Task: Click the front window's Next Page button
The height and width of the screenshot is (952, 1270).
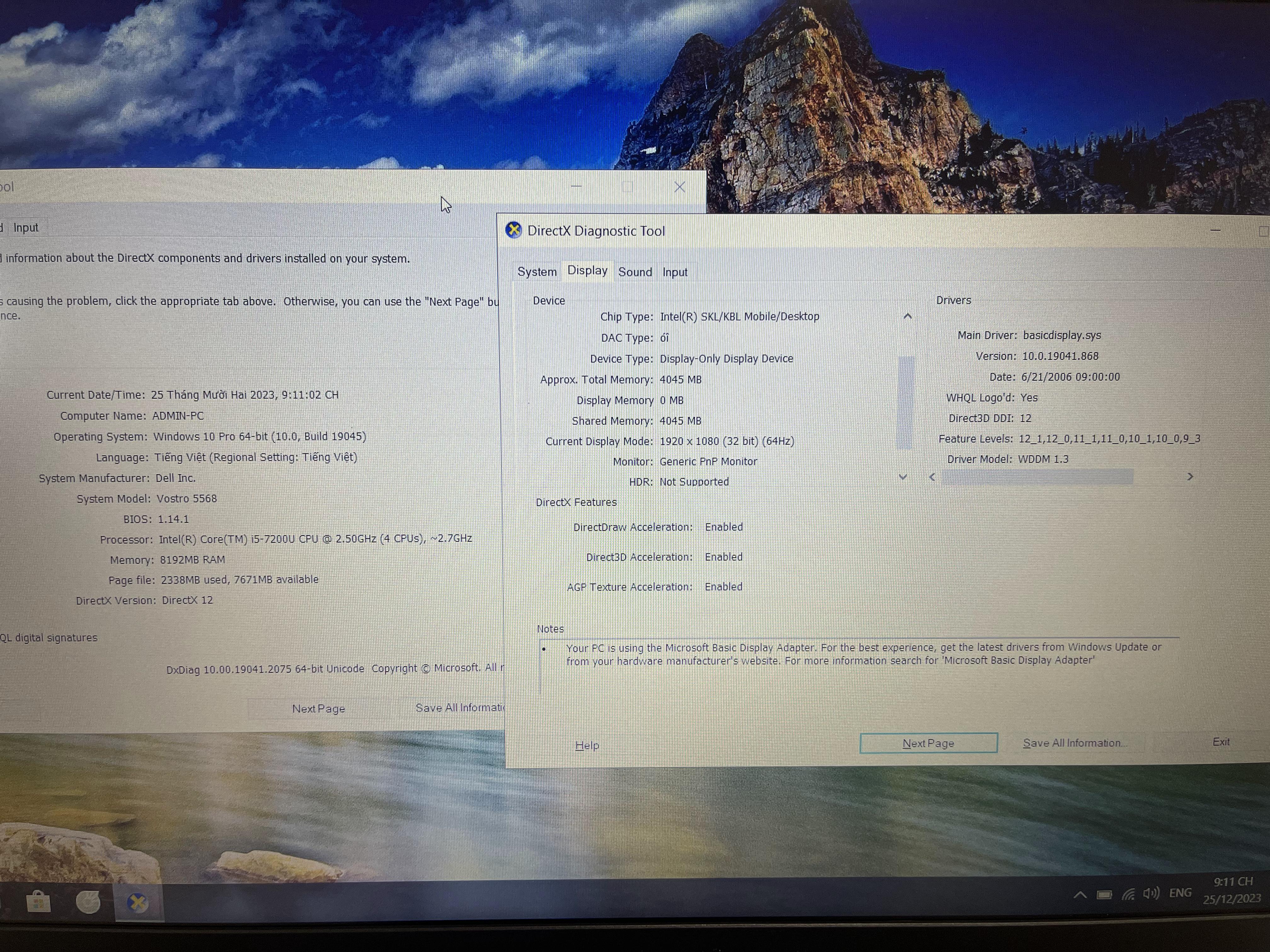Action: point(928,743)
